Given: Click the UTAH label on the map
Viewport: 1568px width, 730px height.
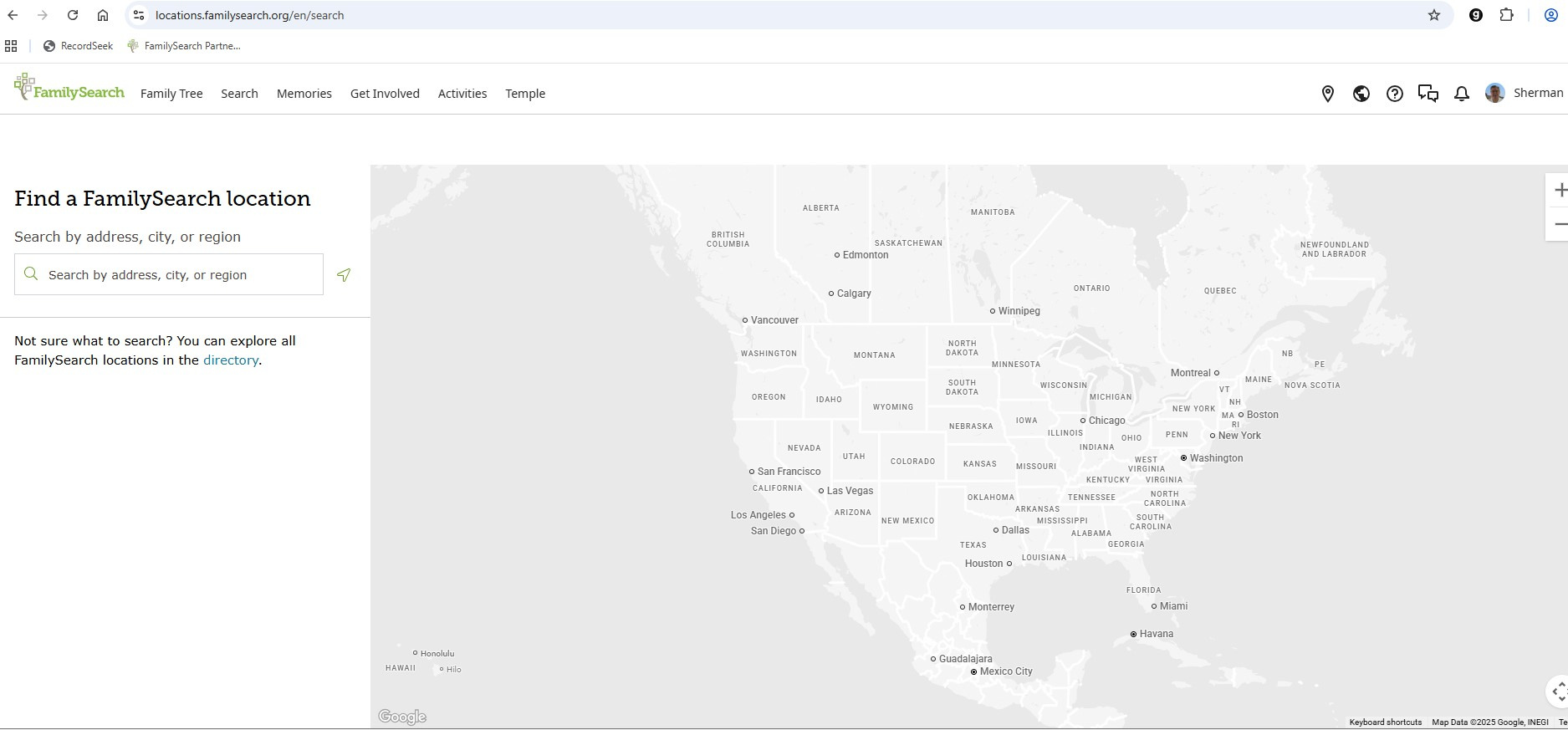Looking at the screenshot, I should (x=854, y=457).
